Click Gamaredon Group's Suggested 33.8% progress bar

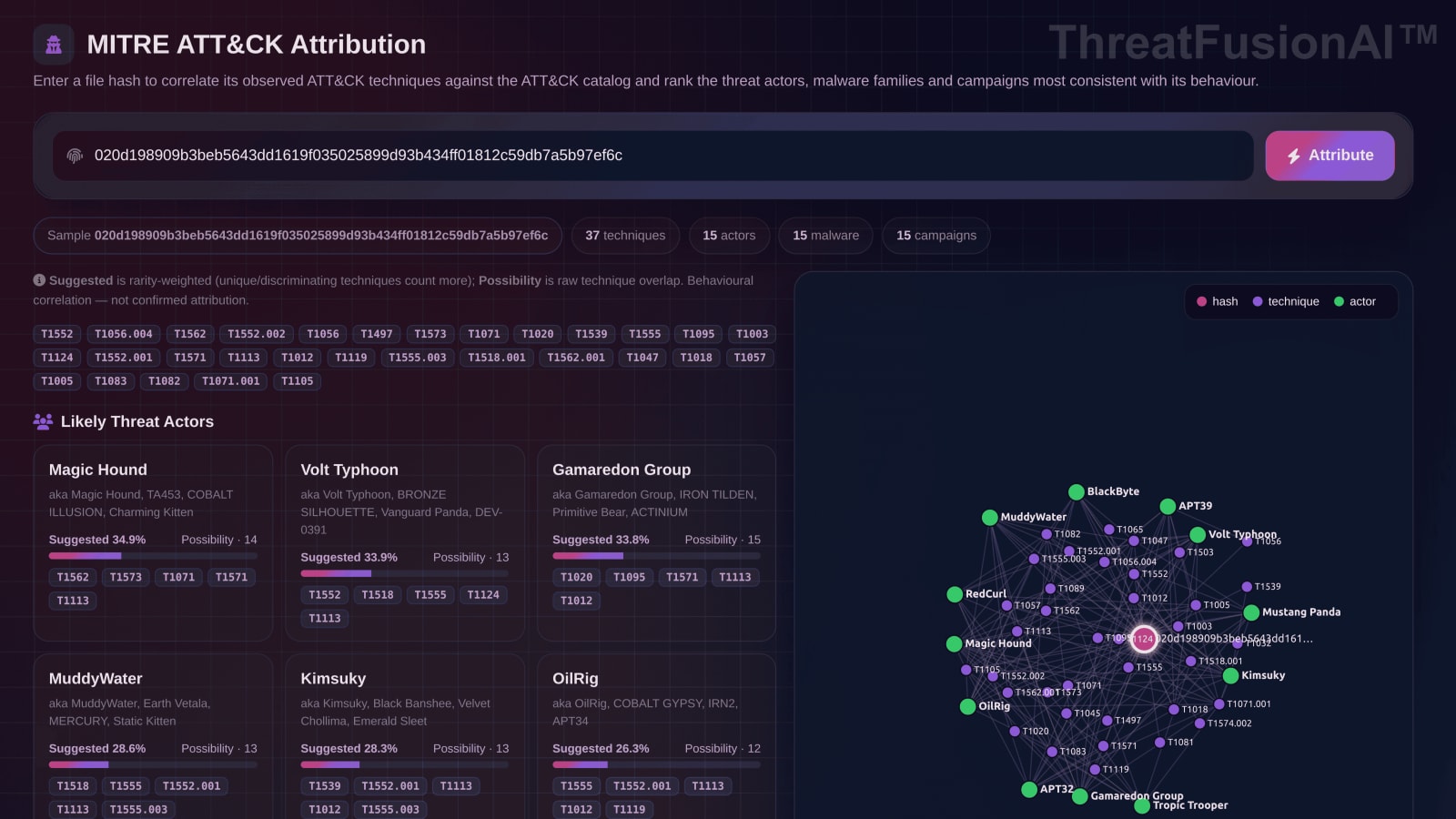point(656,556)
